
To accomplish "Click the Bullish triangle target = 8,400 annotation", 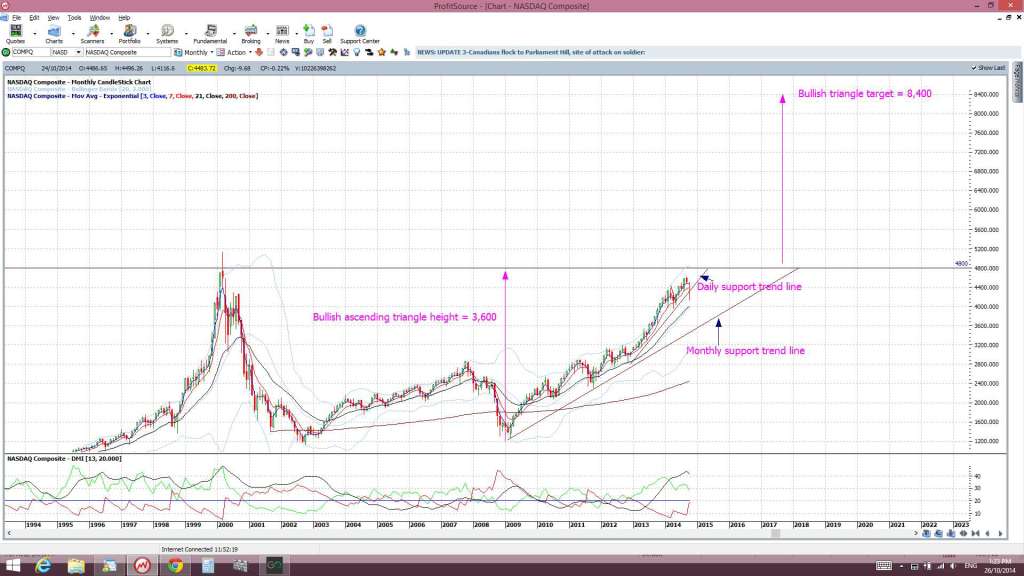I will 865,93.
